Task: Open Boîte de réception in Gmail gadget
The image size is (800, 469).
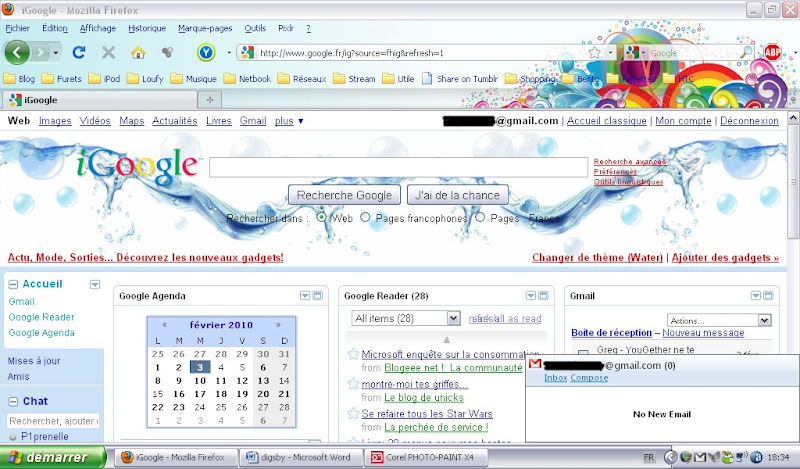Action: [611, 333]
